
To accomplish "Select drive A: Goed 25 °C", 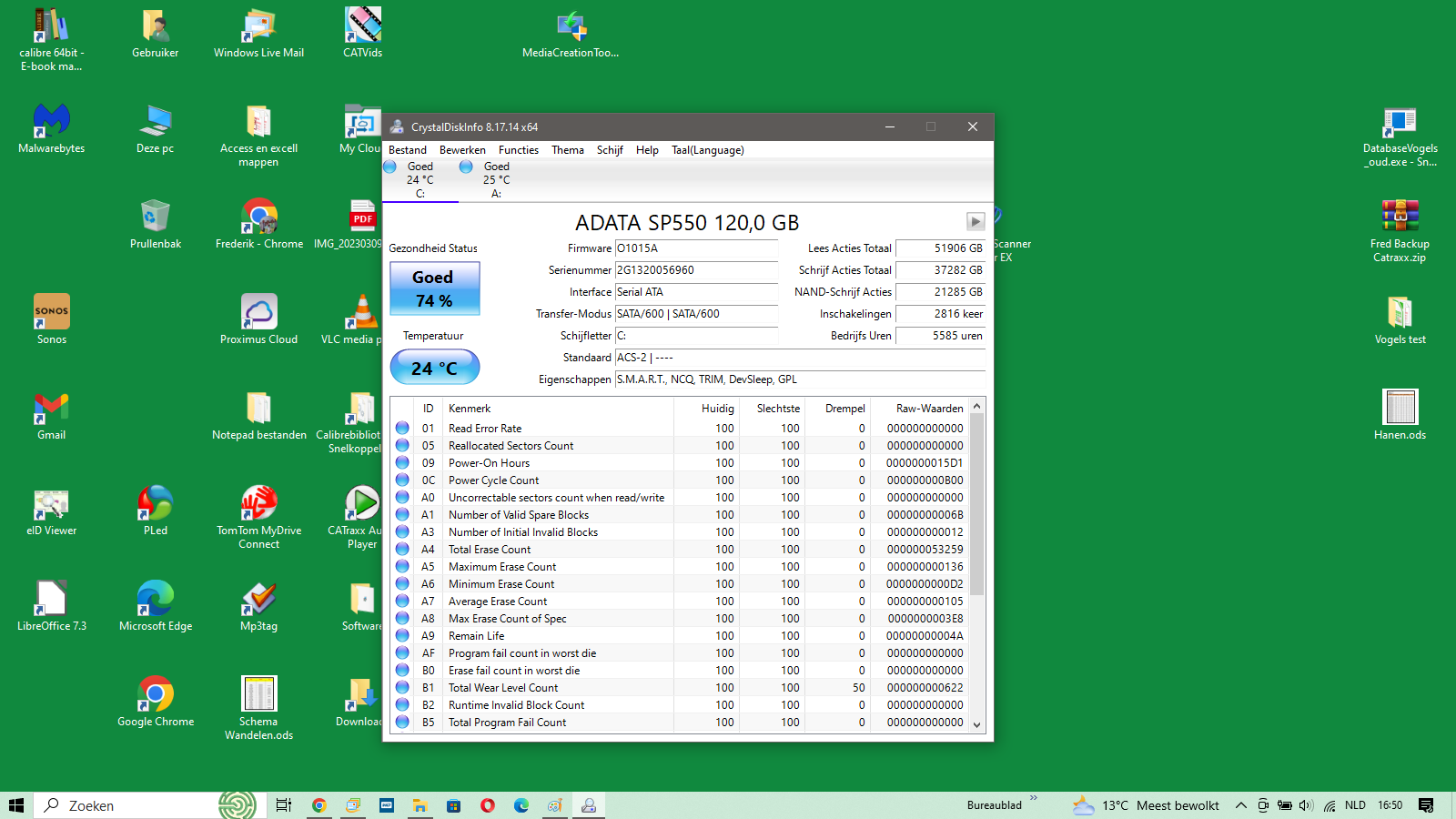I will 497,180.
